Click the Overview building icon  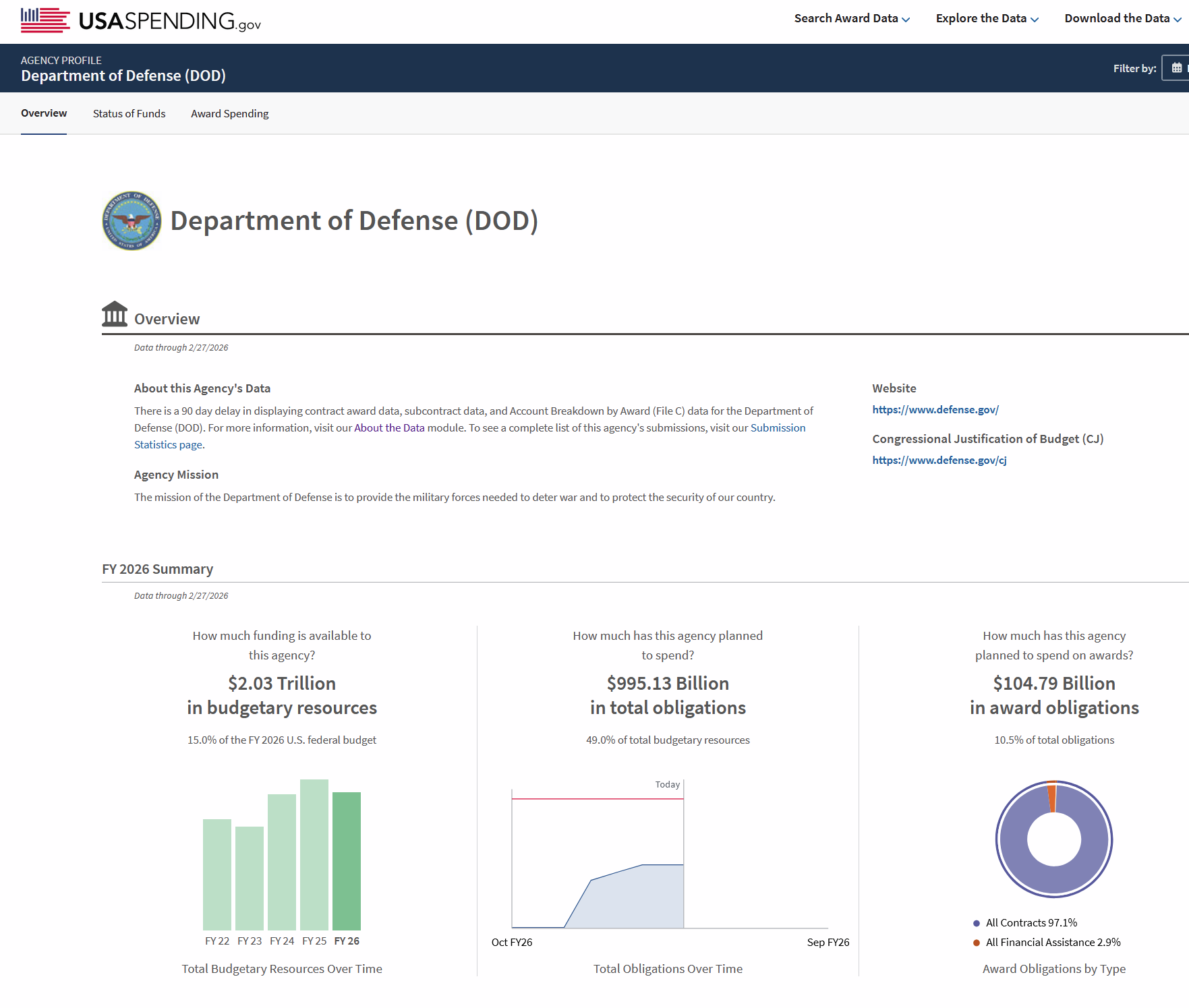tap(115, 314)
